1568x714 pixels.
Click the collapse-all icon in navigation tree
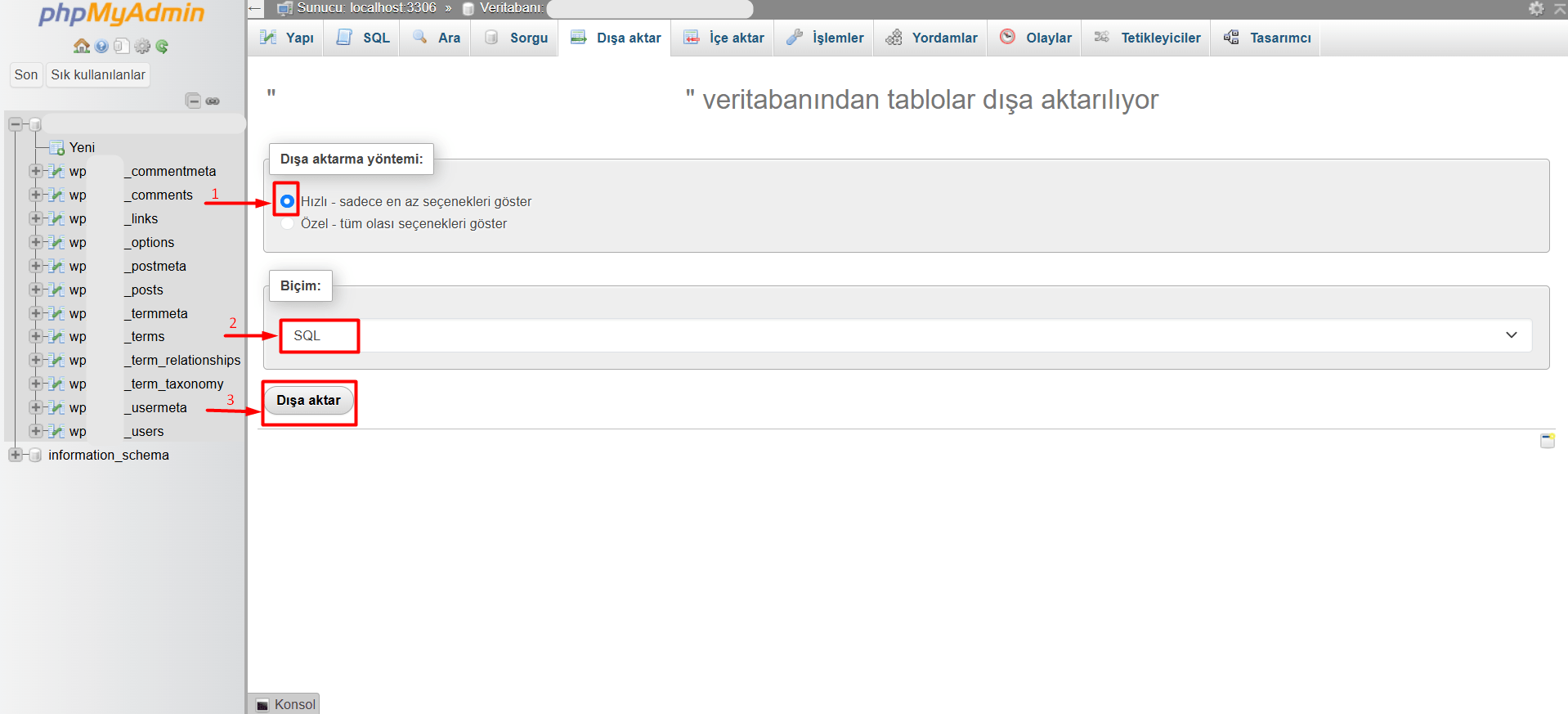tap(193, 101)
